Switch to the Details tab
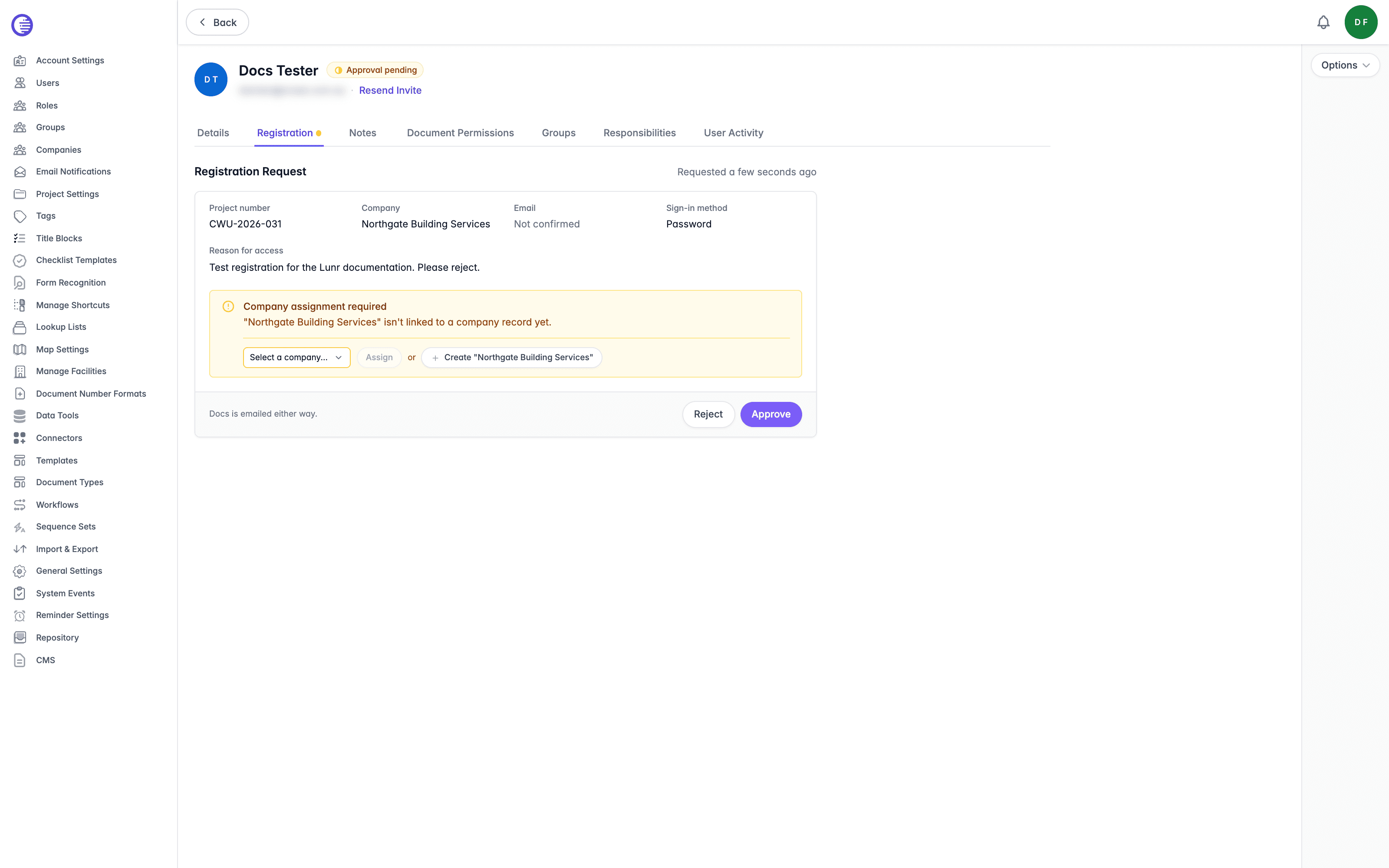The width and height of the screenshot is (1389, 868). [x=213, y=133]
